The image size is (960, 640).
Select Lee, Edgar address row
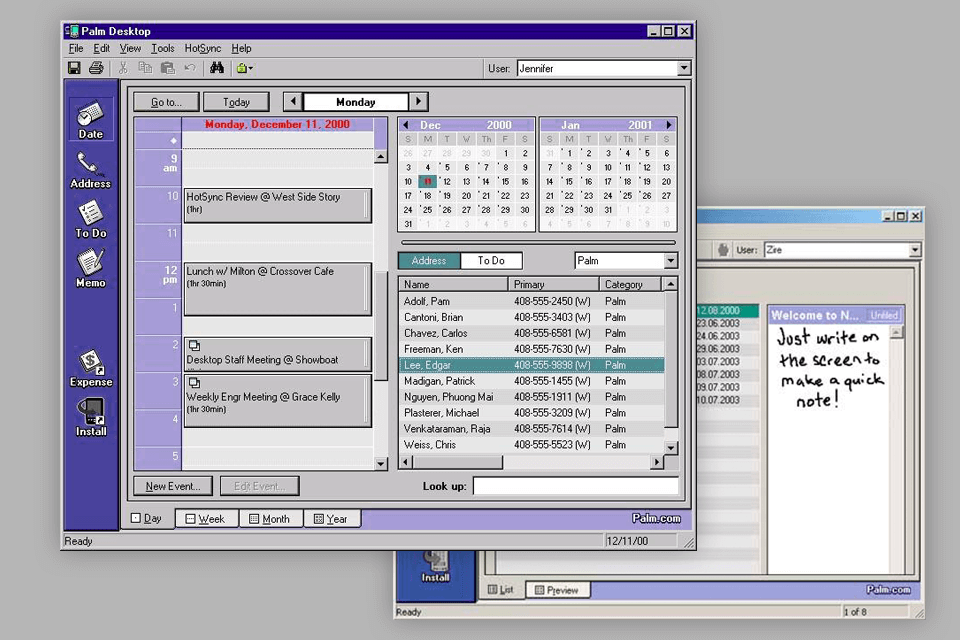pos(531,365)
